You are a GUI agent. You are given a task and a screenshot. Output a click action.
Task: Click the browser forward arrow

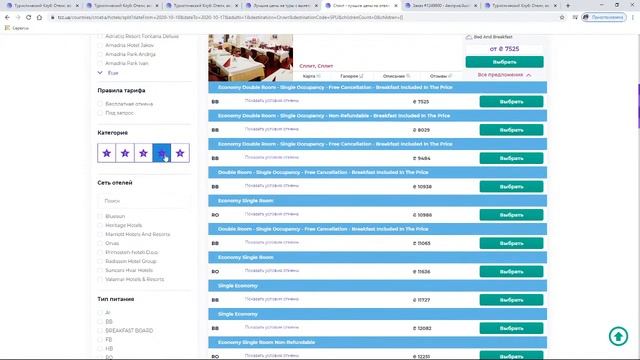18,18
